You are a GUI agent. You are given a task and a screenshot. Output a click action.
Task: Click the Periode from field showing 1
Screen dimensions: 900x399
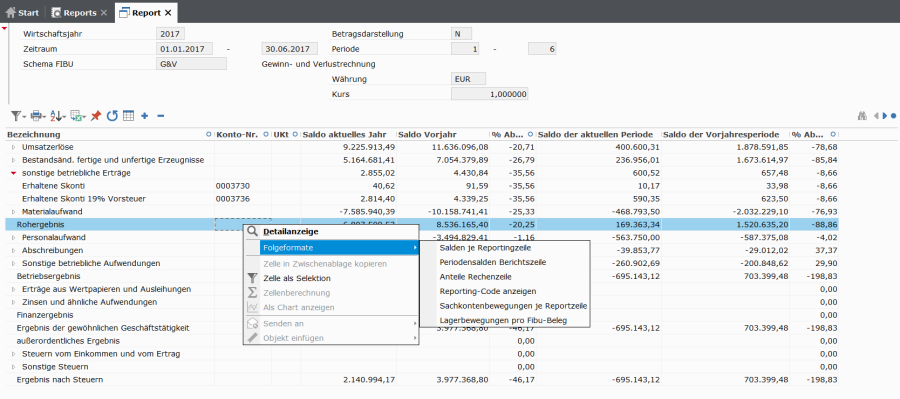(x=465, y=49)
